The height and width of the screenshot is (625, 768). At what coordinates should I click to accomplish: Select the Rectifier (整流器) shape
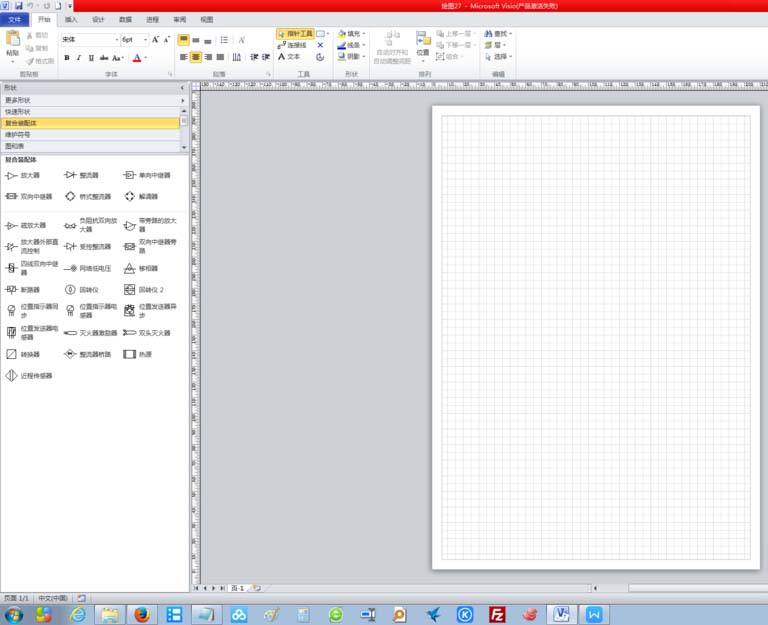coord(81,175)
